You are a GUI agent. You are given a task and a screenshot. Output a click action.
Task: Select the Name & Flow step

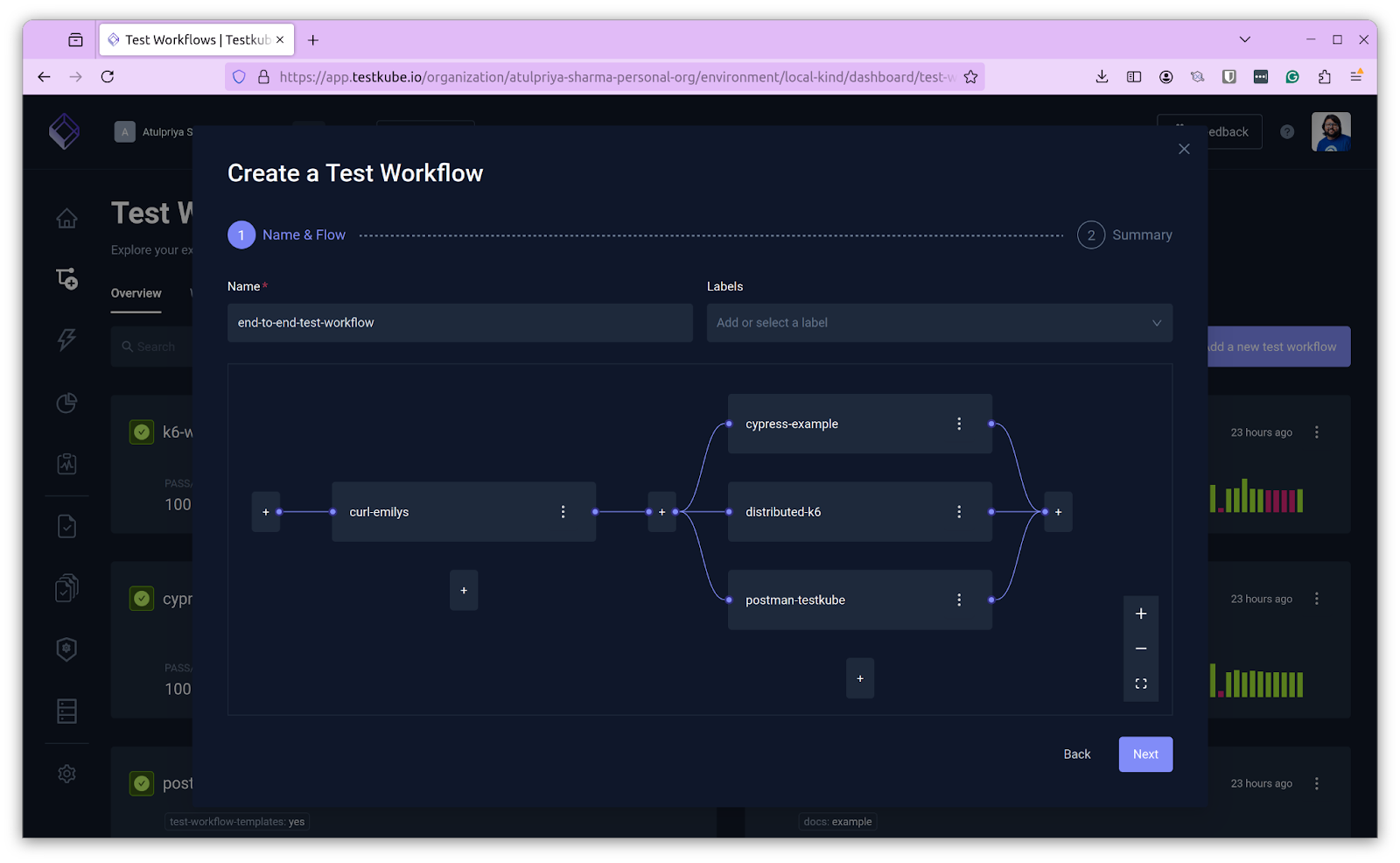(287, 235)
